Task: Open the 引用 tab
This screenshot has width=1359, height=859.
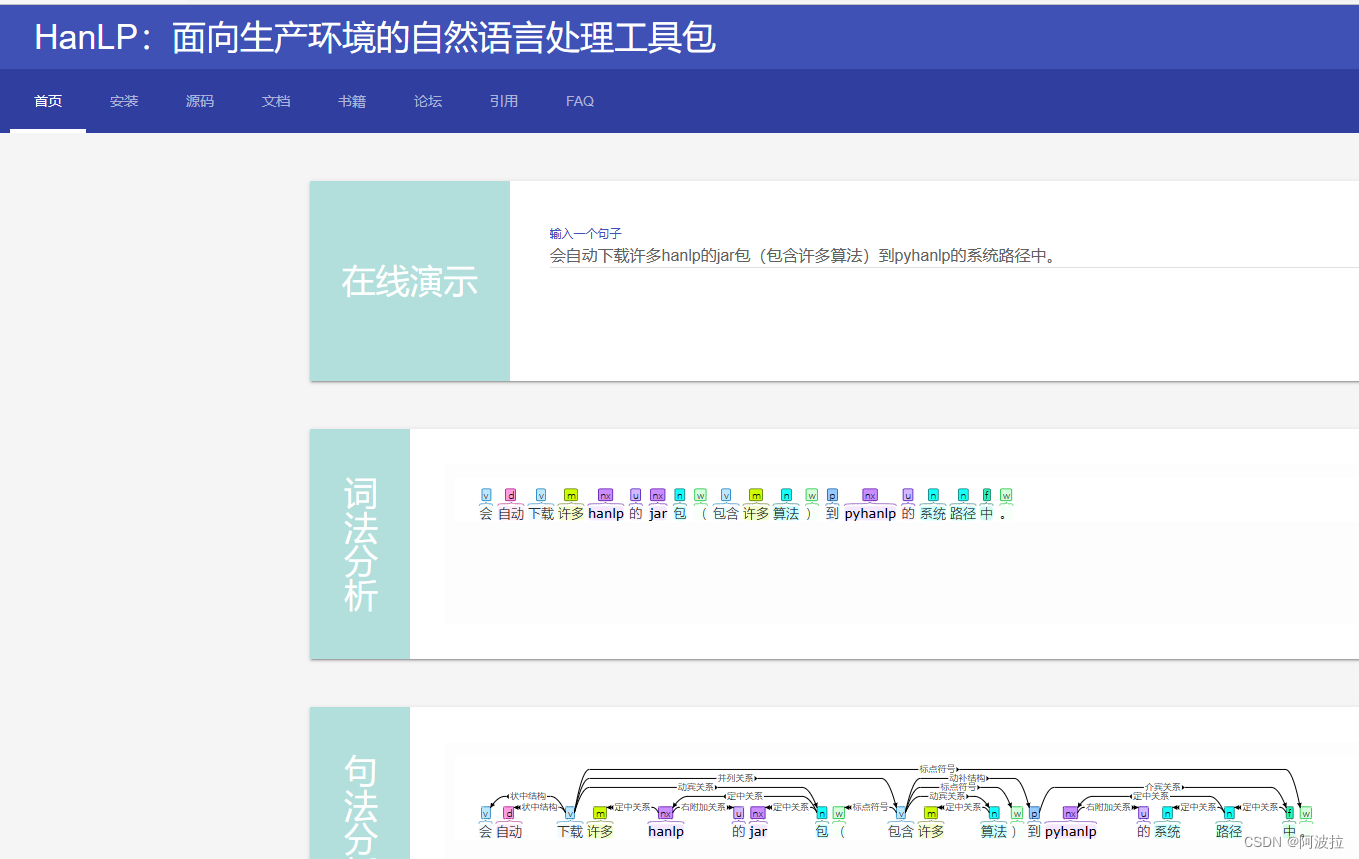Action: [504, 101]
